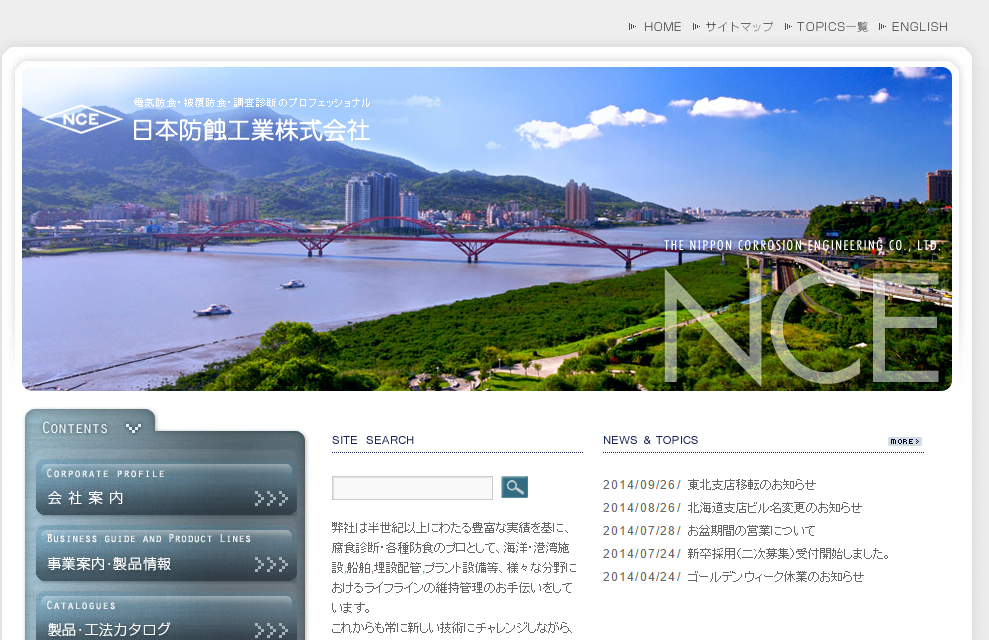Click the 日本防蝕工業株式会社 company name
Image resolution: width=989 pixels, height=640 pixels.
click(x=251, y=131)
